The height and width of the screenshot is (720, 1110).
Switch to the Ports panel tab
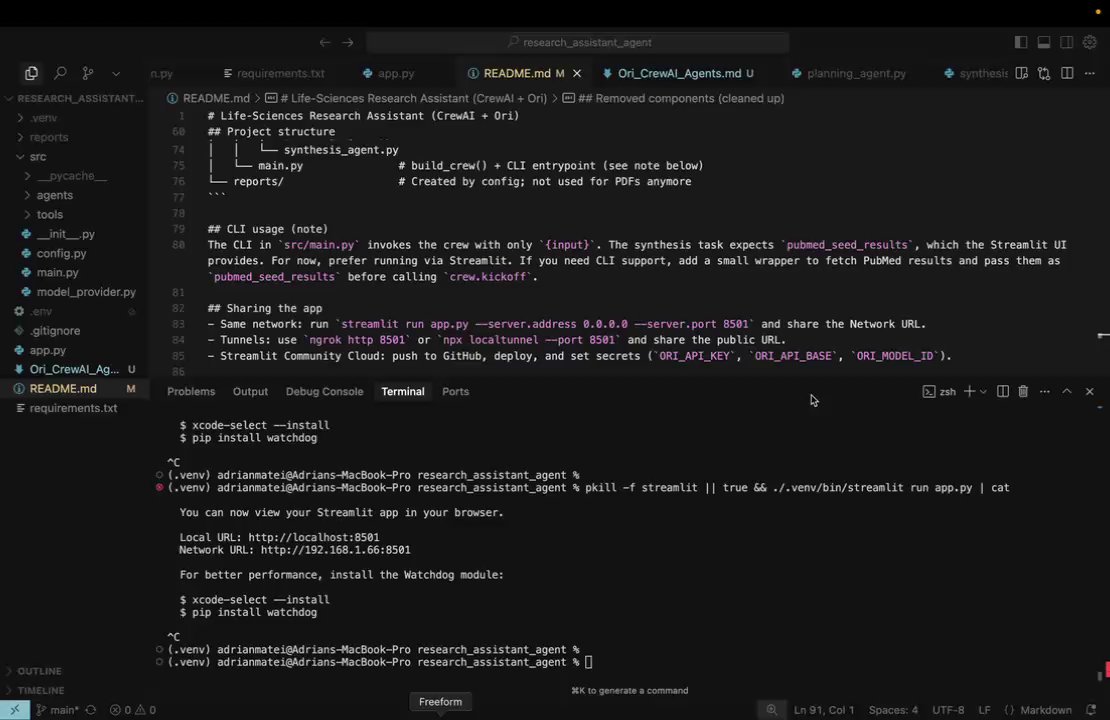click(455, 392)
